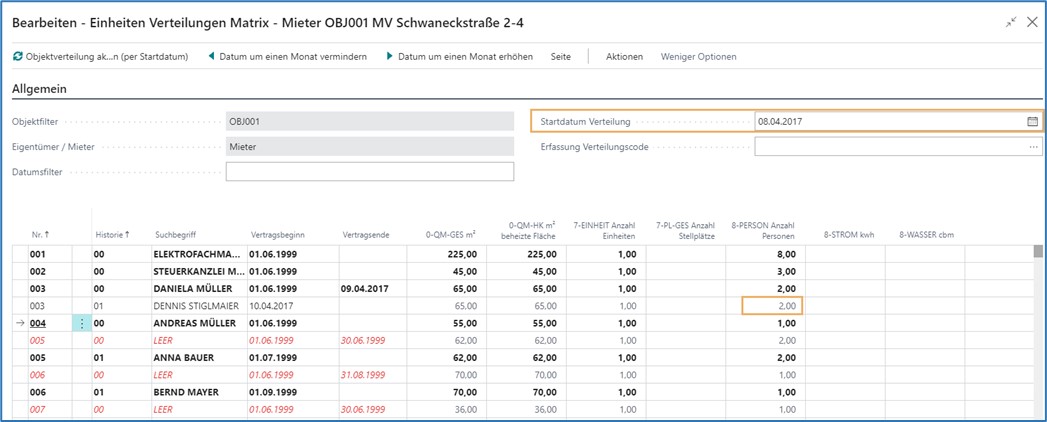Click the empty 8-STROM cell of row 001

tap(845, 254)
